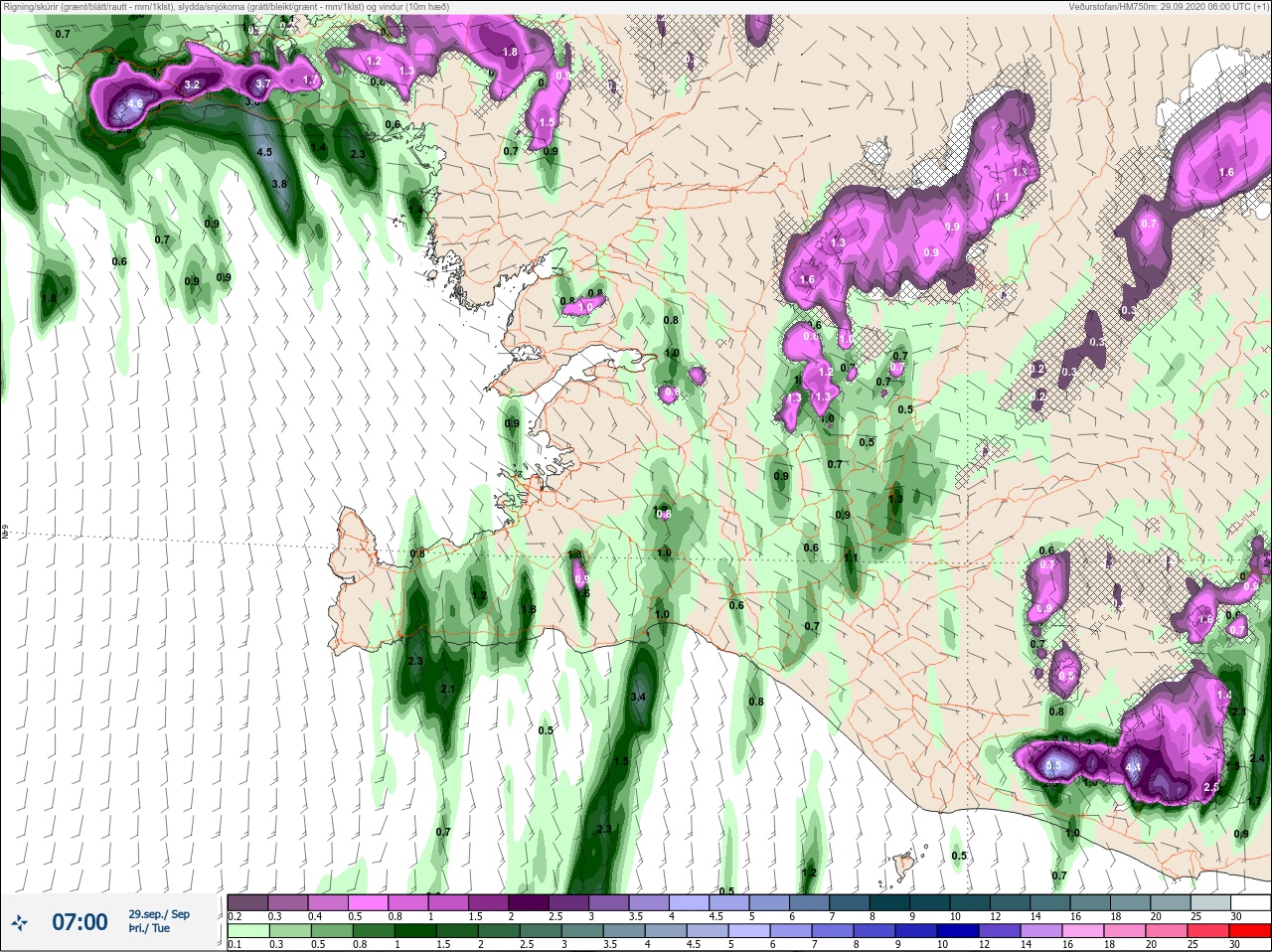Pick snow legend swatch between 25 and 30
The image size is (1272, 952).
[x=1210, y=902]
